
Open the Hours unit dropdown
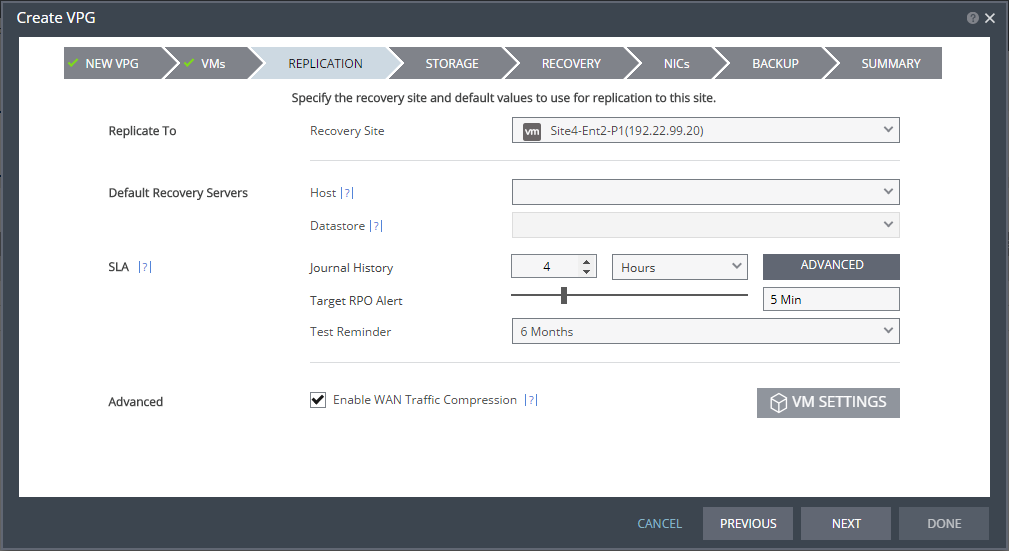[x=680, y=267]
